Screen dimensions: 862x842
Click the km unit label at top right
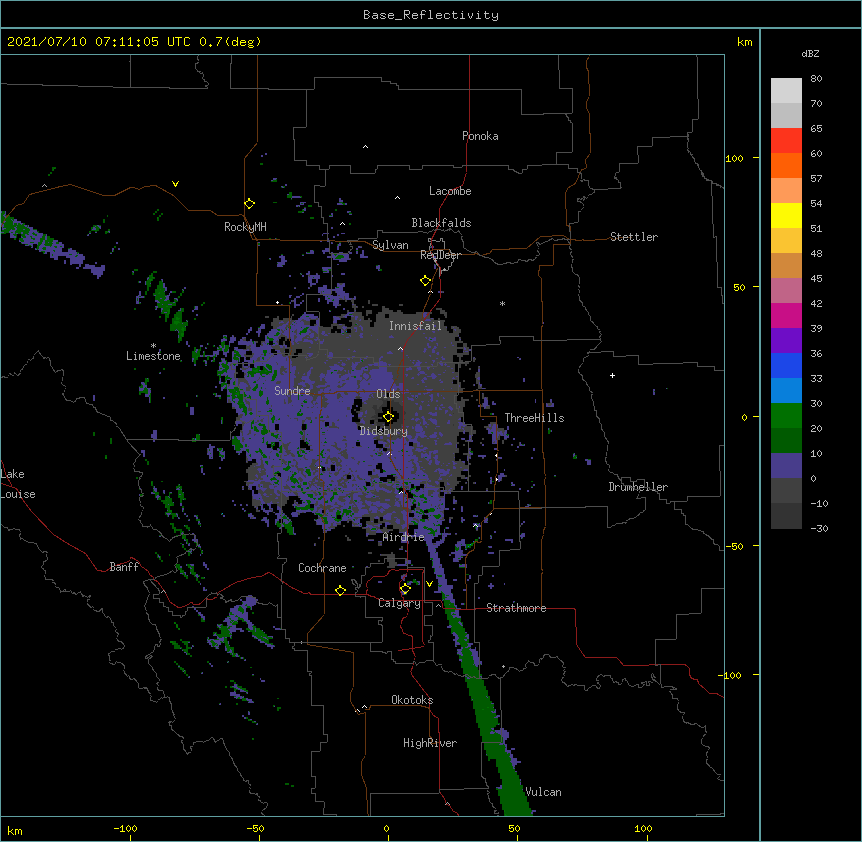click(x=745, y=42)
